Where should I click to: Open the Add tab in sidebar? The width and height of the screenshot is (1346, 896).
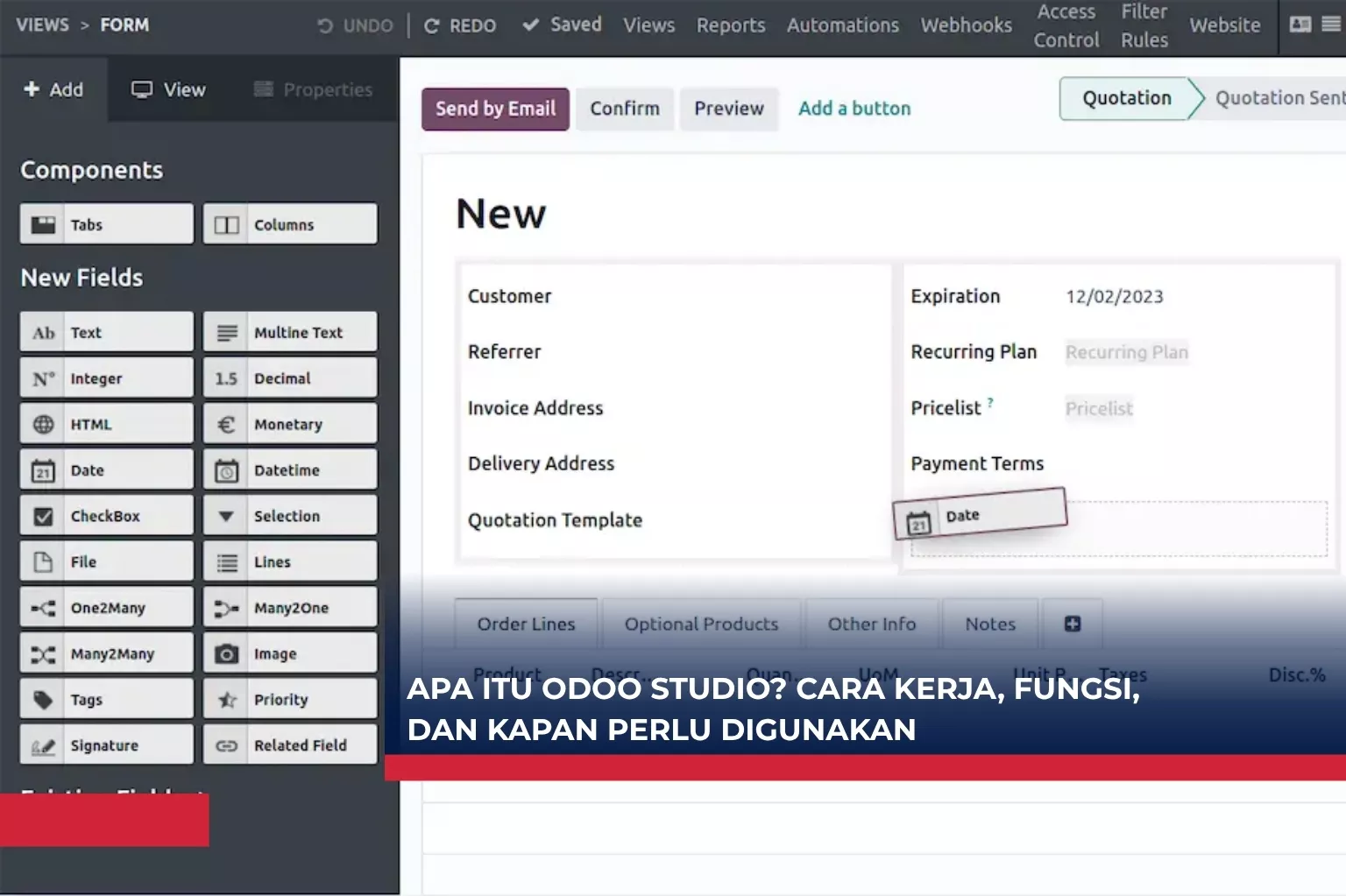53,89
